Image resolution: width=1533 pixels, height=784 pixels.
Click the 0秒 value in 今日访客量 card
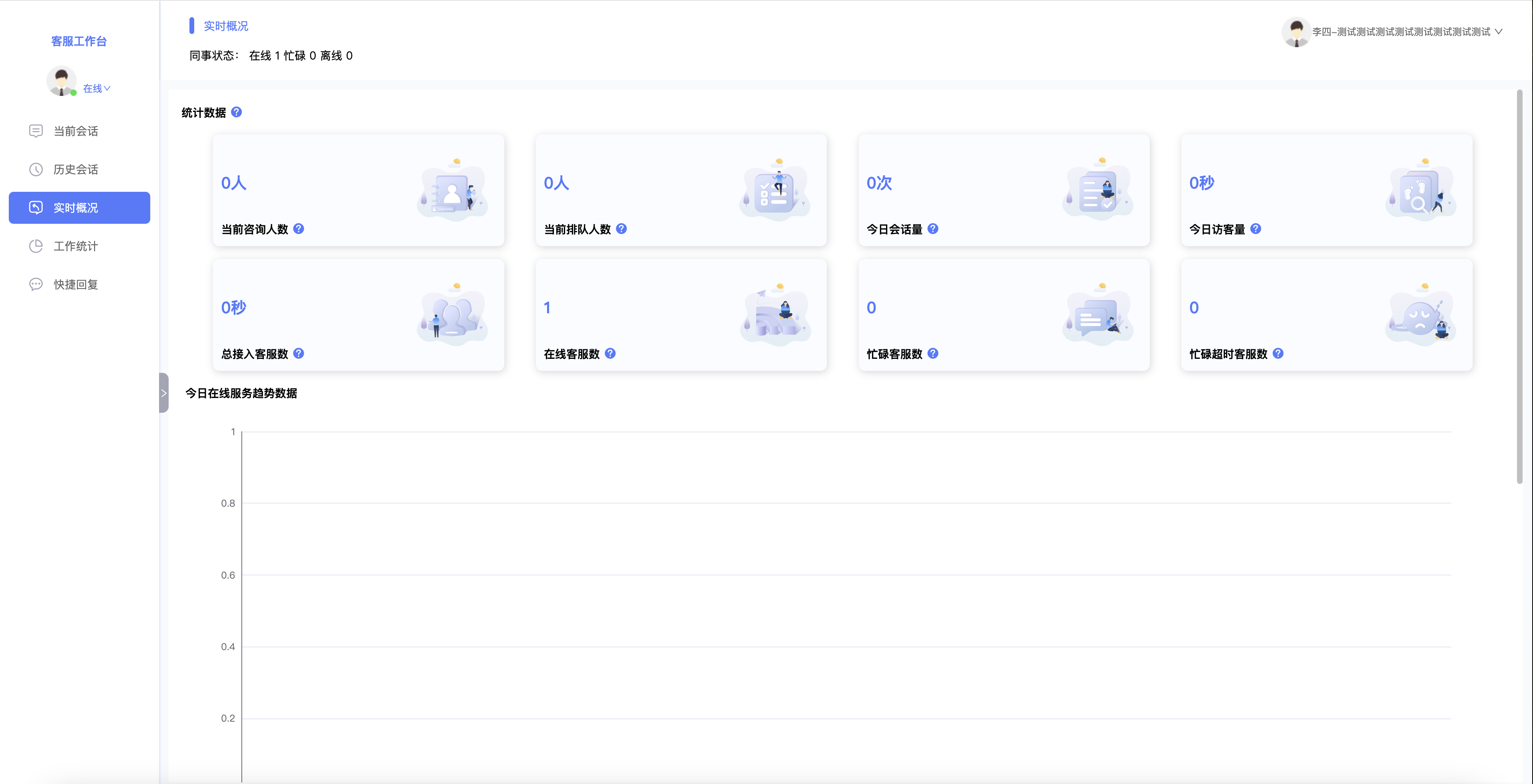1202,183
